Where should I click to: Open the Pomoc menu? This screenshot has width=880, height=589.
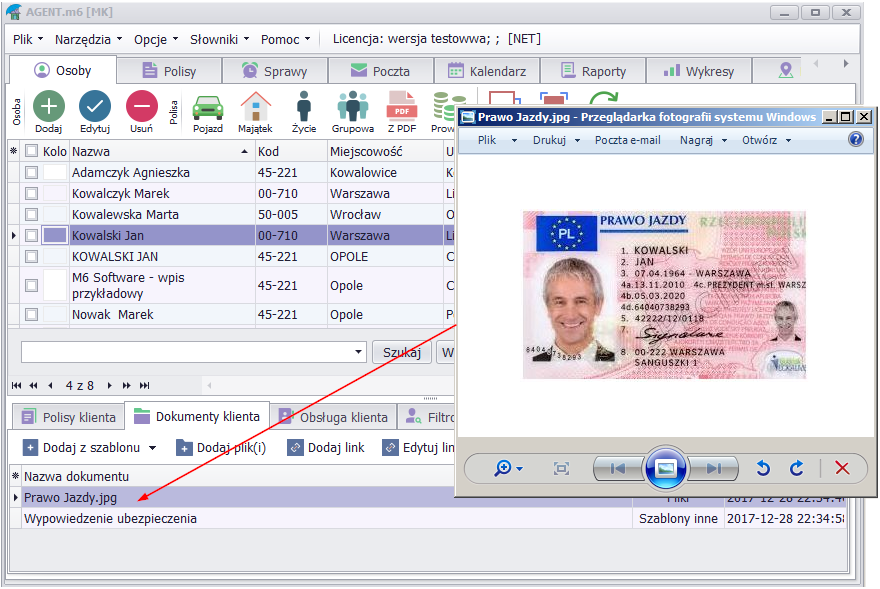point(285,39)
